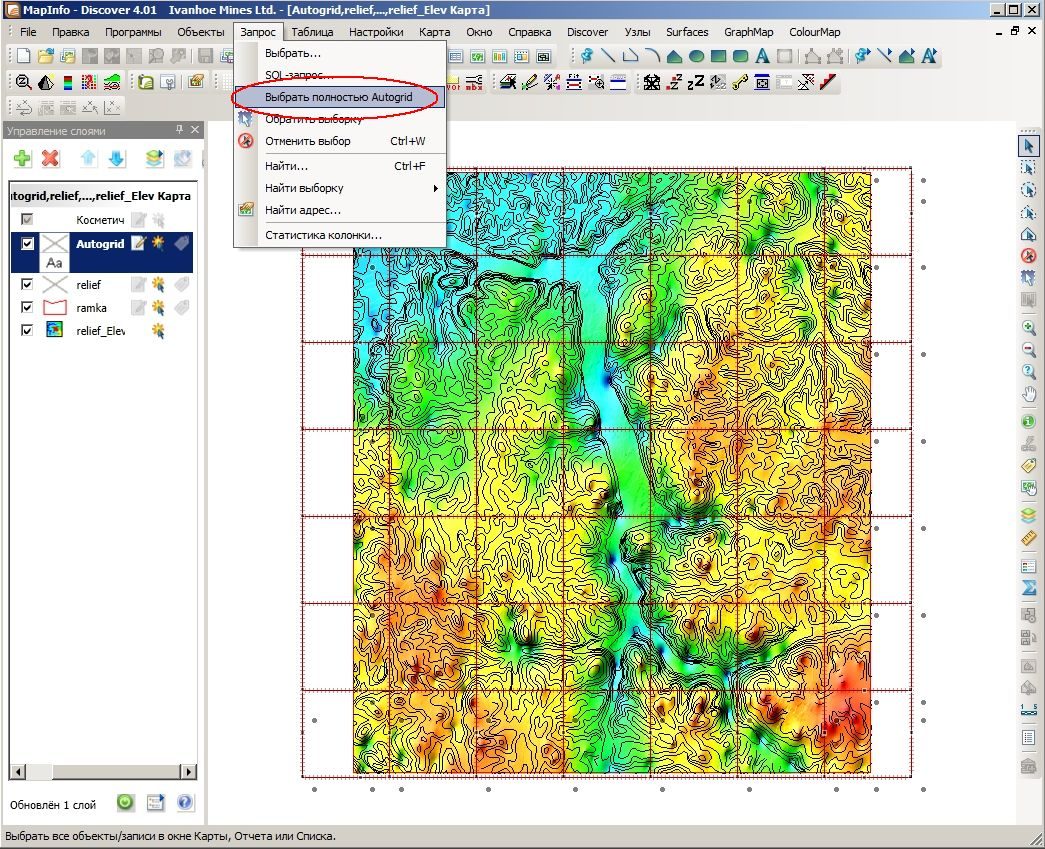Click the Discover magnifier Z zoom icon
Screen dimensions: 1045x849
click(x=23, y=83)
